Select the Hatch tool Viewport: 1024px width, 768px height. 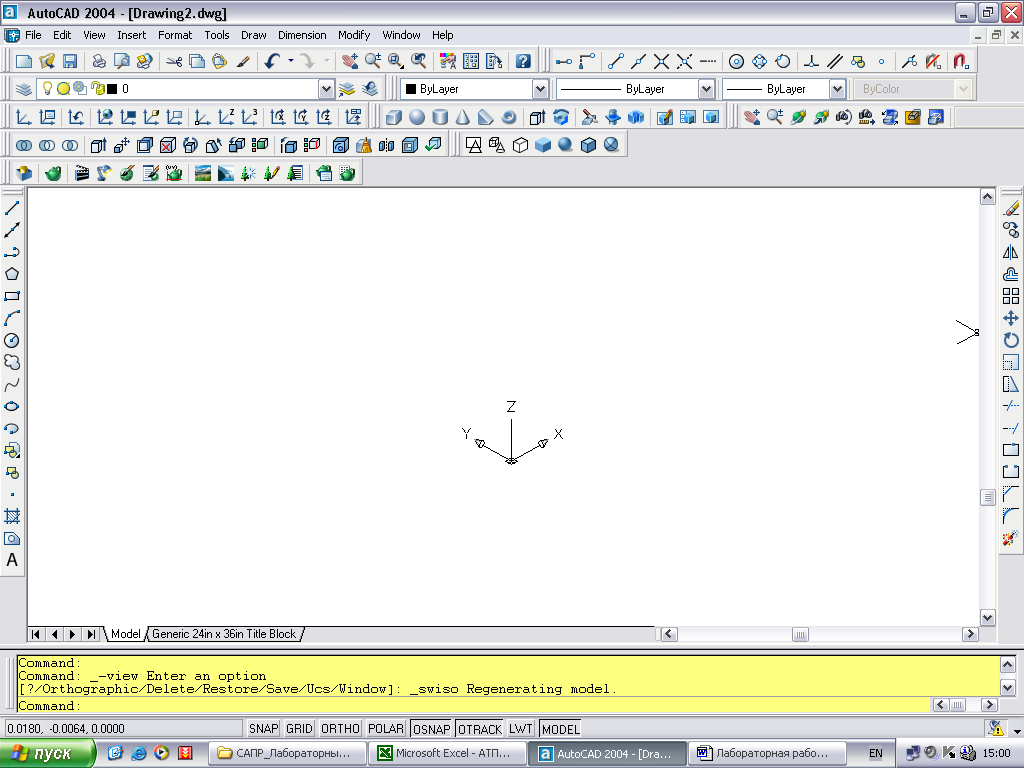point(12,517)
